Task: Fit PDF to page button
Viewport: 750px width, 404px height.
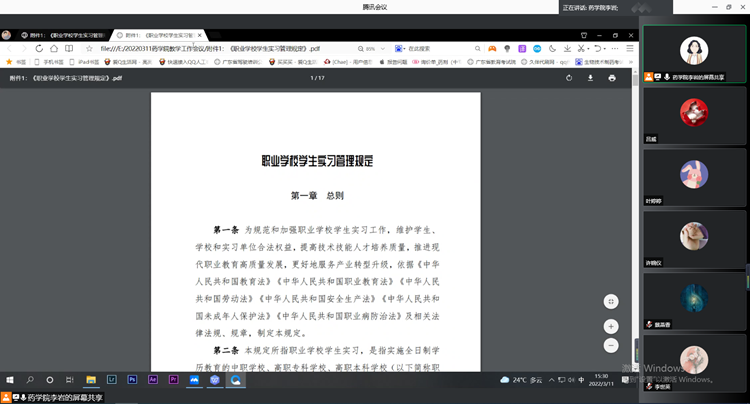Action: (x=611, y=302)
